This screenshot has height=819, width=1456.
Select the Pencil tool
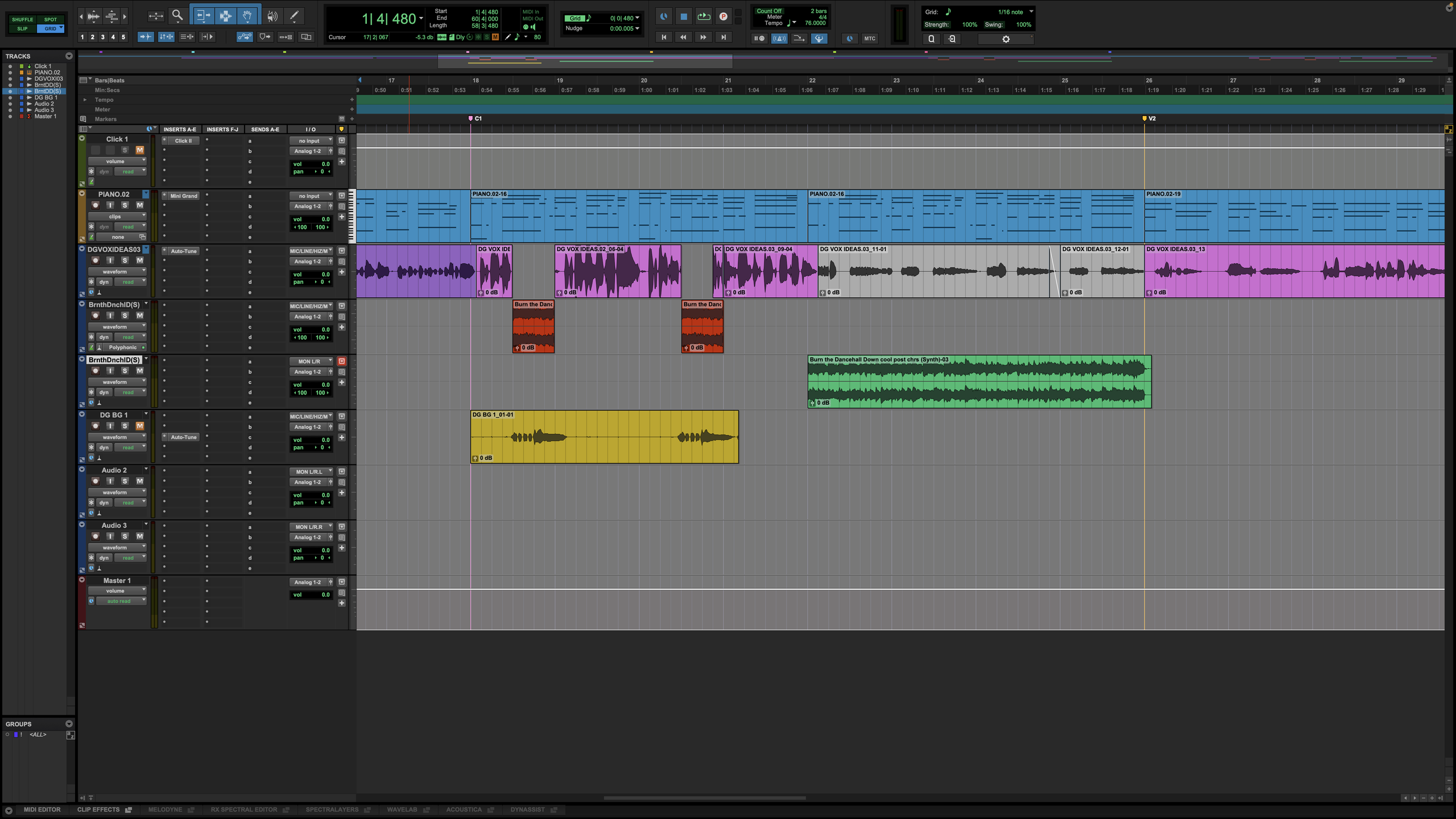tap(294, 16)
